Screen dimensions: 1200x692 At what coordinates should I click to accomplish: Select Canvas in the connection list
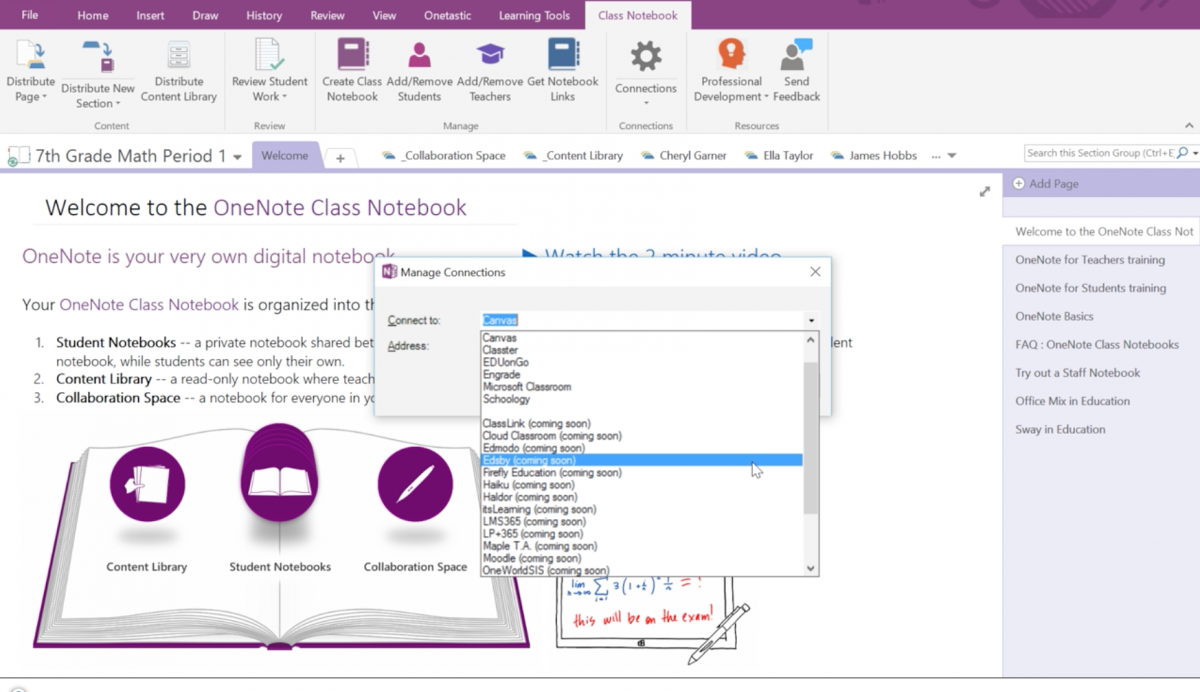point(642,338)
